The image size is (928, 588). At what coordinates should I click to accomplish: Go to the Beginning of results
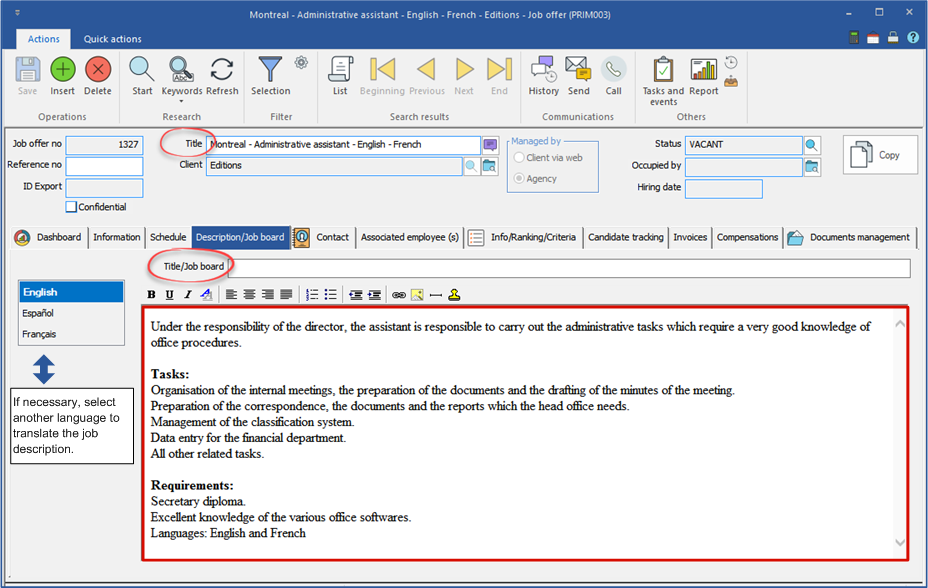(382, 70)
